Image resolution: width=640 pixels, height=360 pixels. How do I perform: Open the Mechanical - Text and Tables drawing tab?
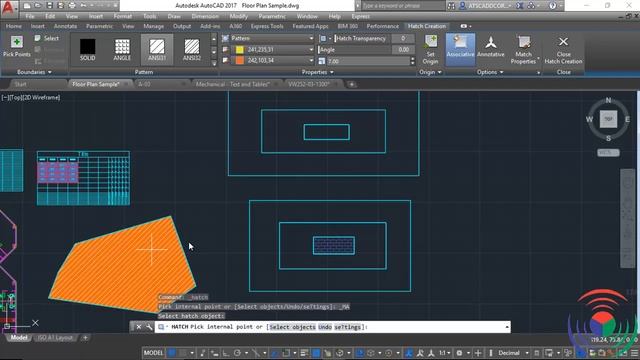[x=232, y=84]
